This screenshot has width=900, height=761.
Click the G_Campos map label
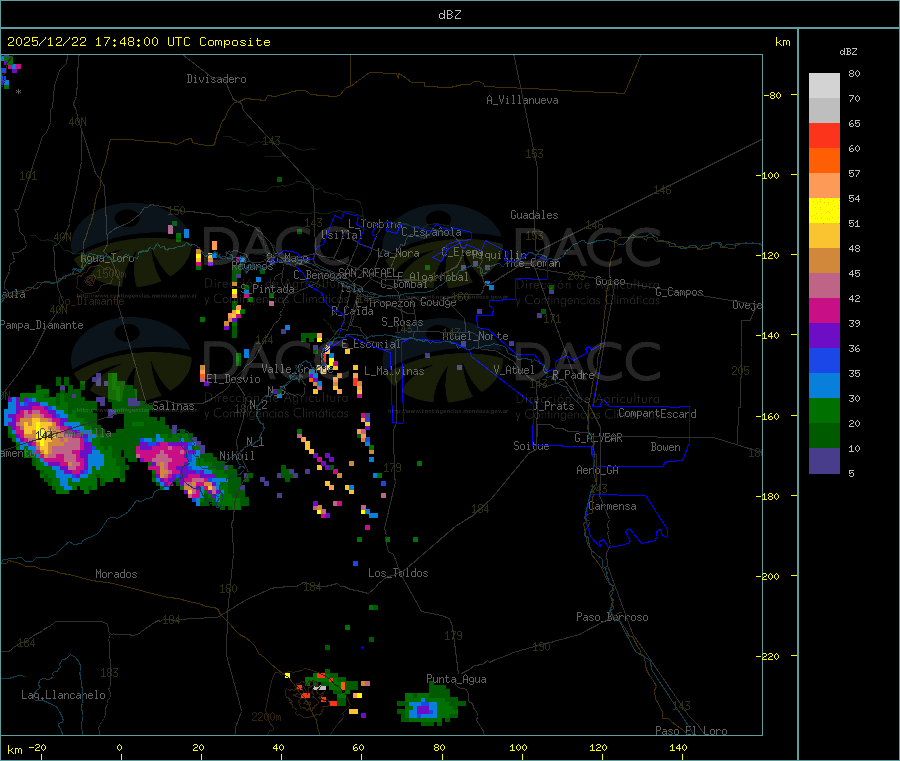679,292
